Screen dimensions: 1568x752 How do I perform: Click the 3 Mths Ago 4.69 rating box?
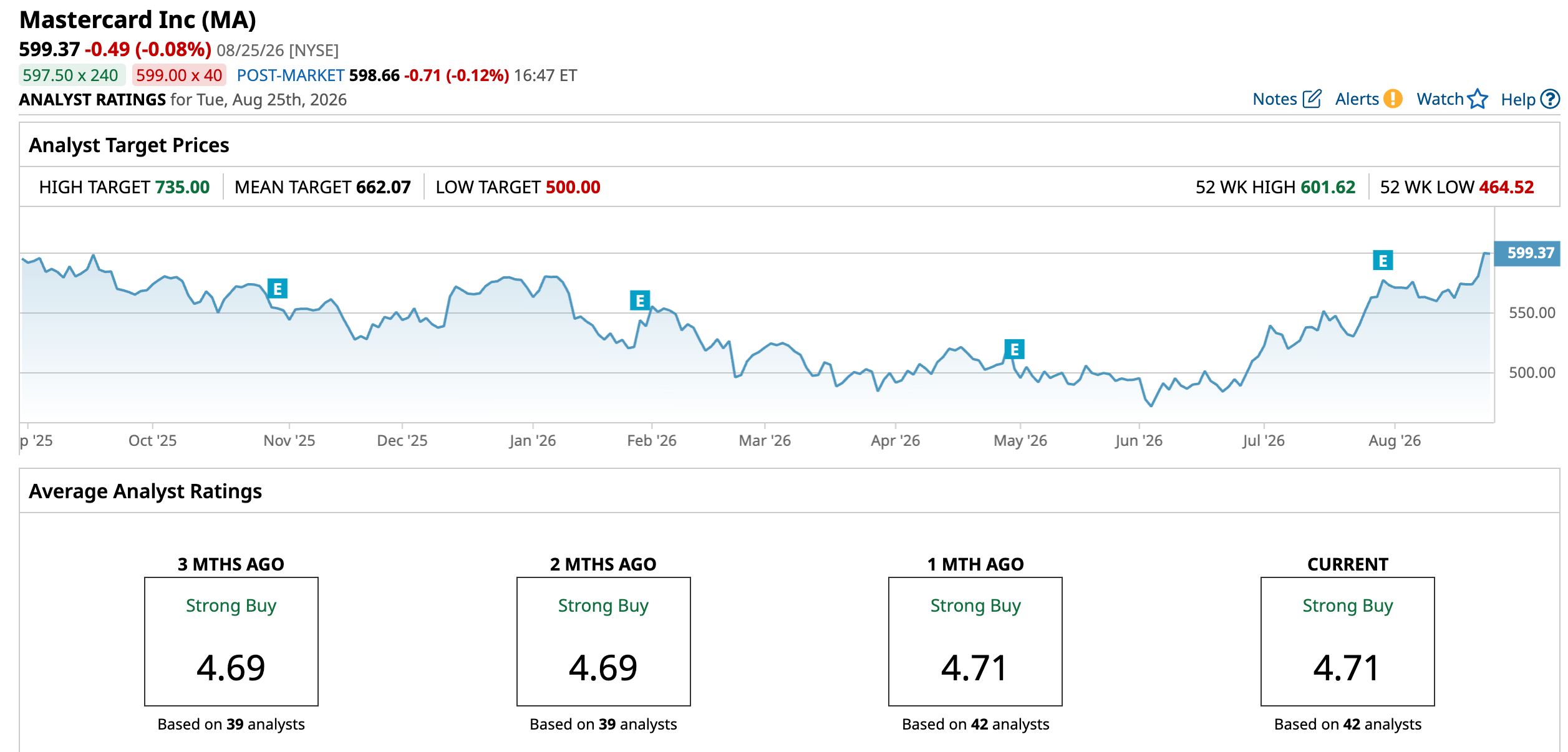[x=231, y=642]
